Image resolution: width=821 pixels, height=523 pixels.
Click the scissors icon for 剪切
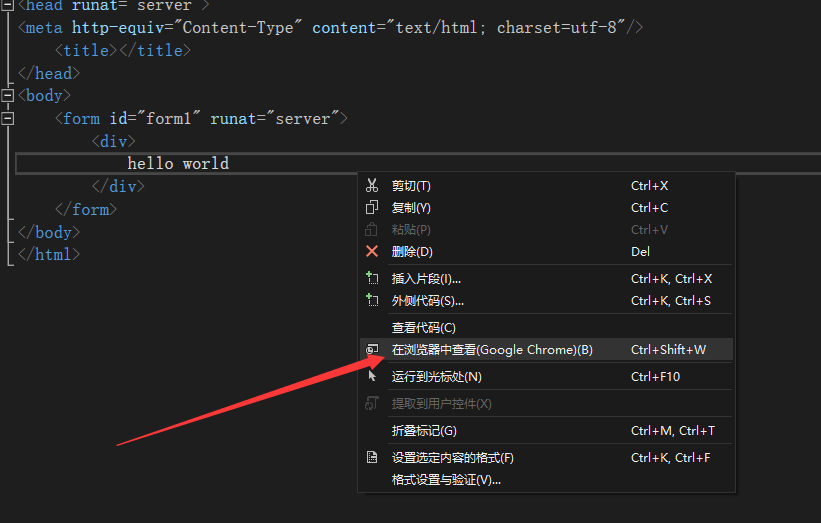pyautogui.click(x=372, y=186)
